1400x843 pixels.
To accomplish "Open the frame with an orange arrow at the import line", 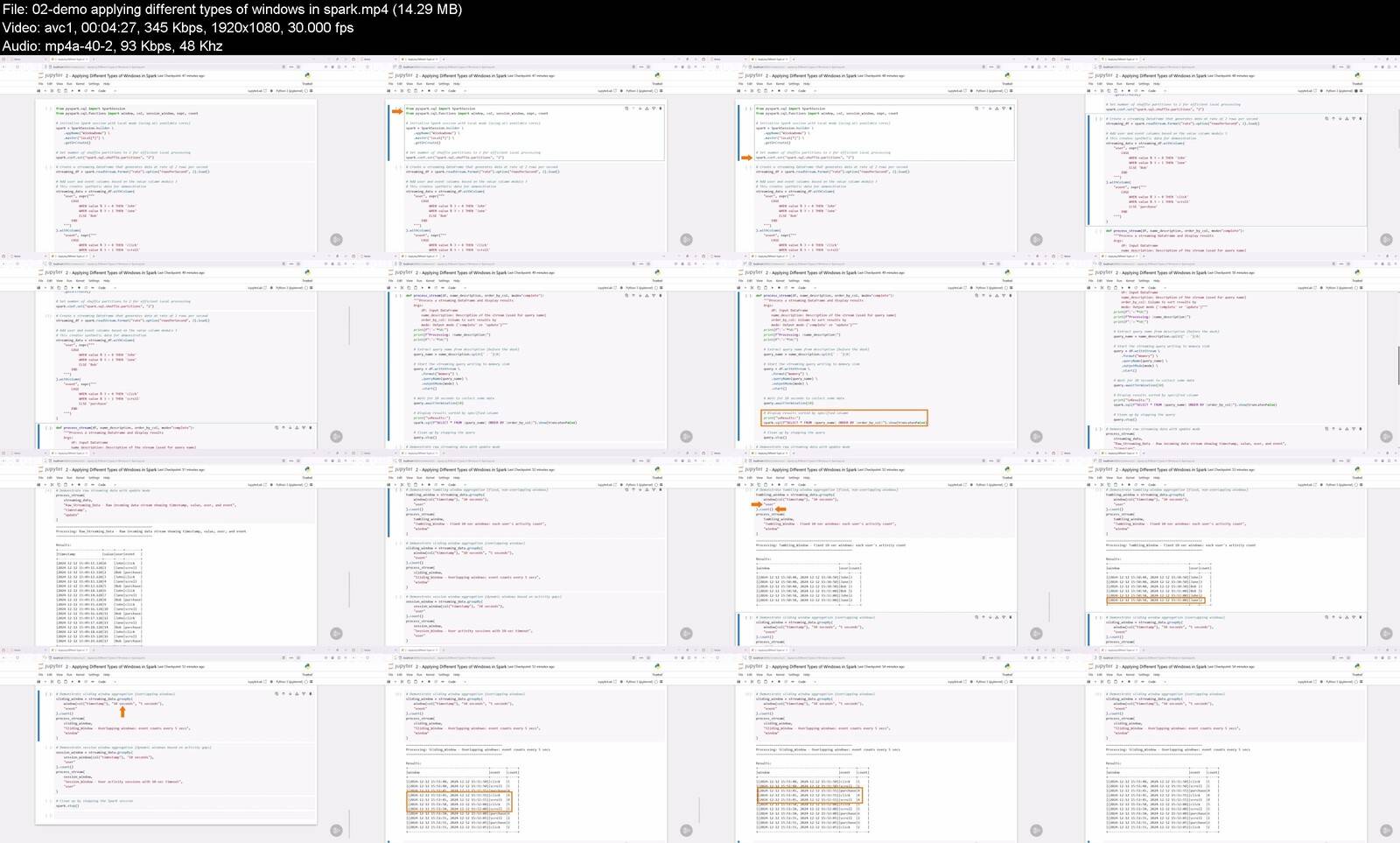I will pyautogui.click(x=525, y=154).
